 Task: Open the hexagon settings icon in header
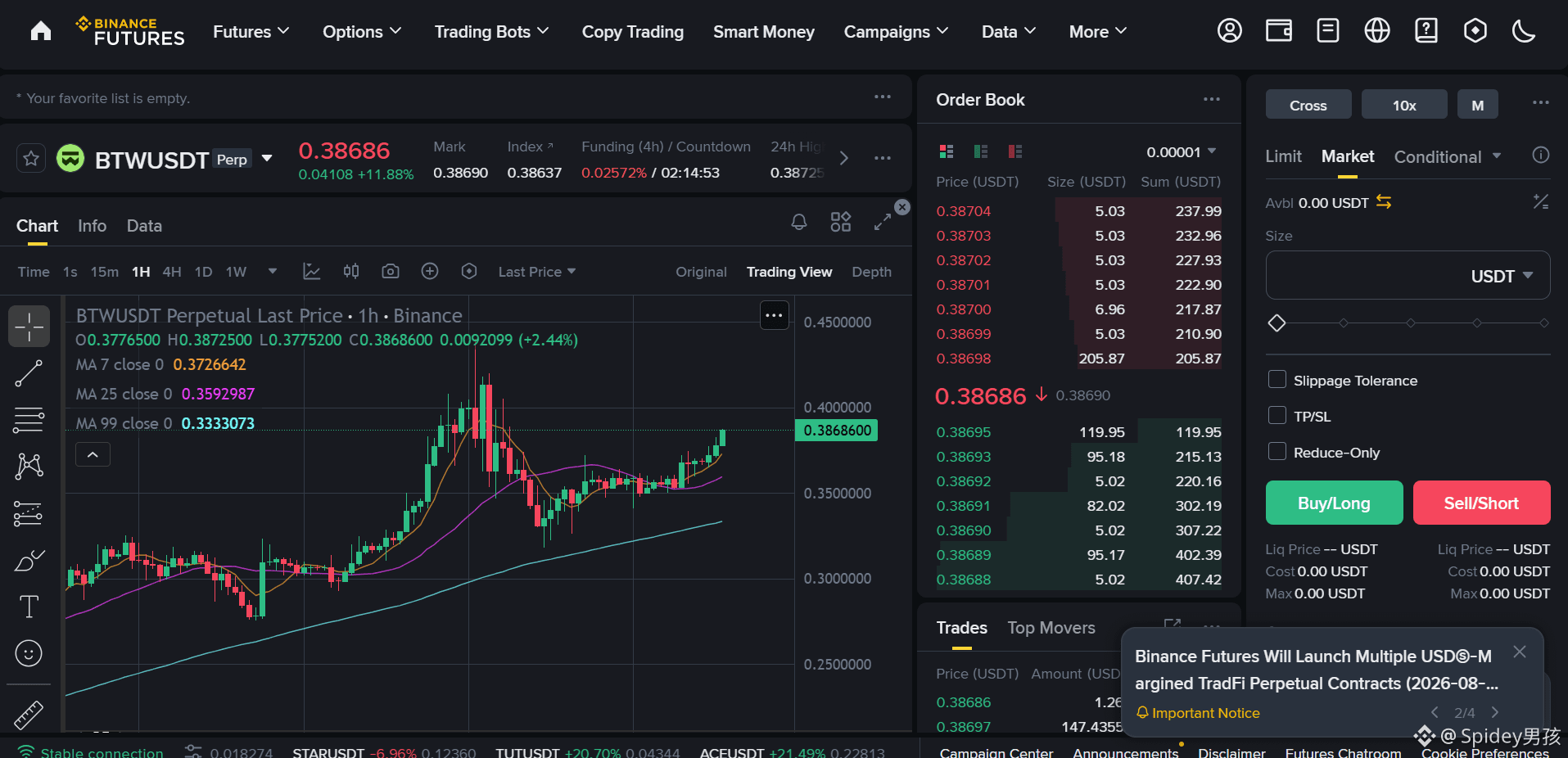(x=1475, y=31)
